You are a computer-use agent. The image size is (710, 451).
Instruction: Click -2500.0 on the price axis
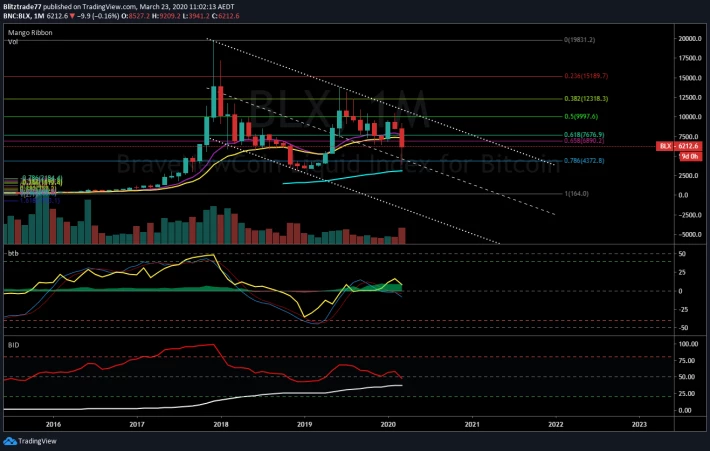(x=690, y=215)
